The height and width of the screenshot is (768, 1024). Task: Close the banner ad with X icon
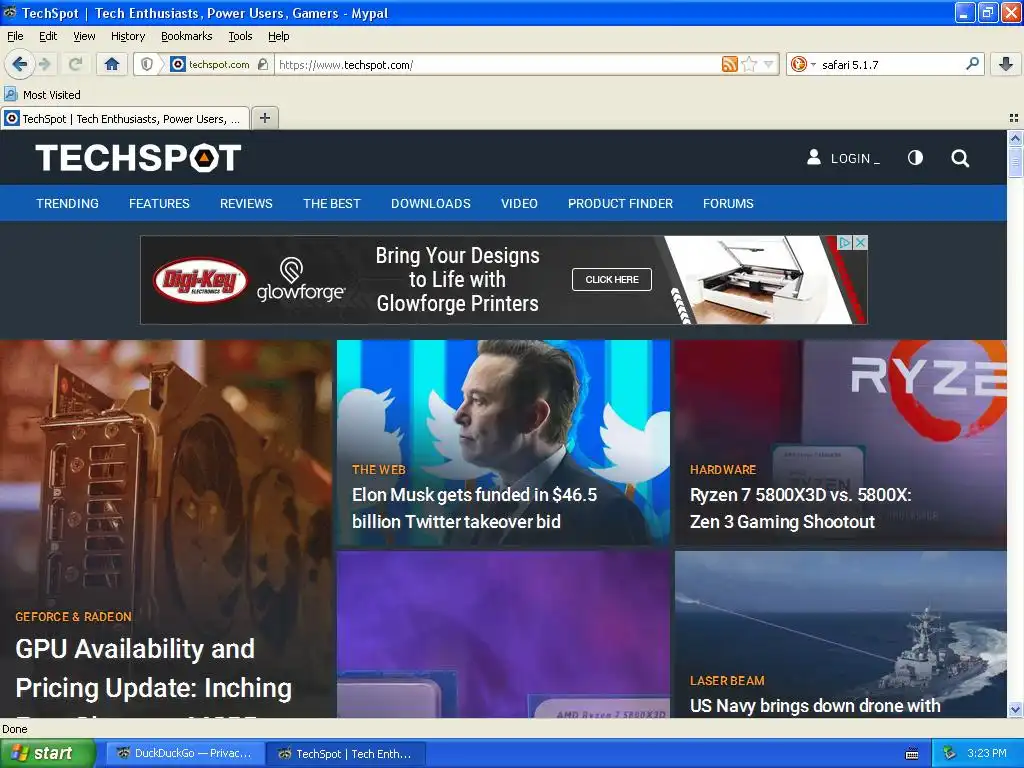861,242
